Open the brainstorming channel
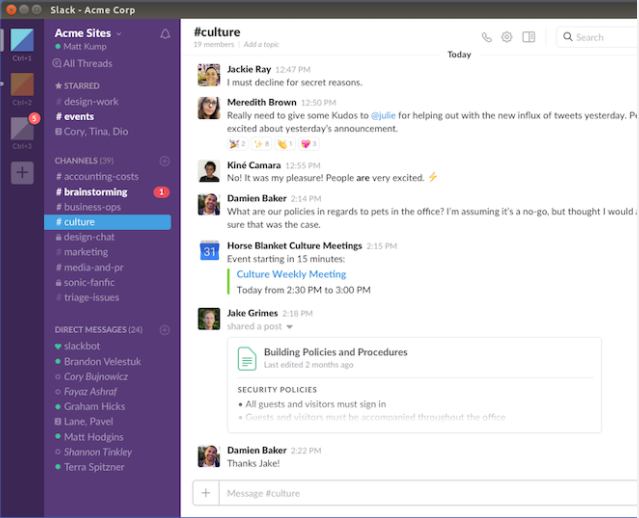The image size is (639, 518). click(91, 192)
